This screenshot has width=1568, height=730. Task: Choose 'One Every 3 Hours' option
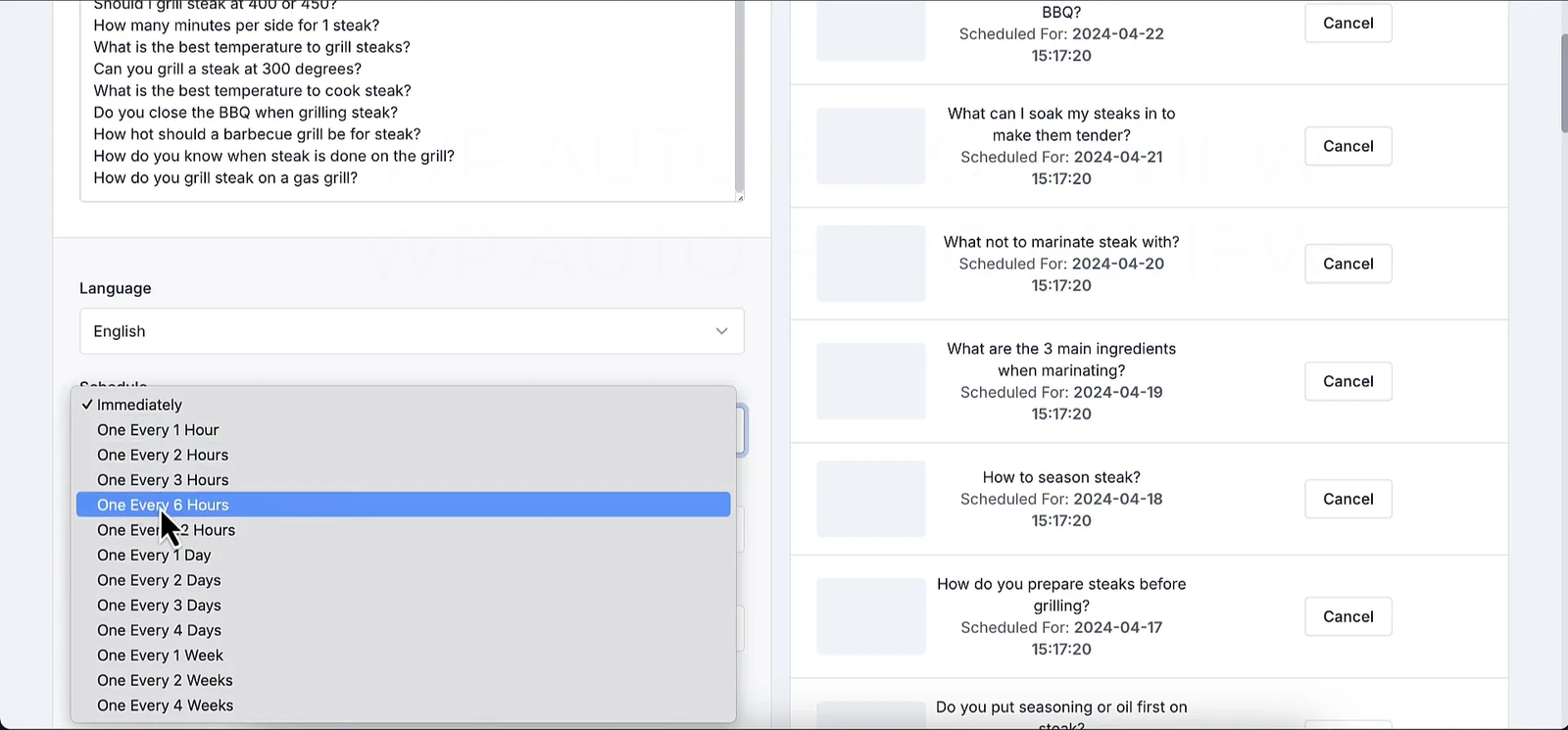[x=403, y=480]
